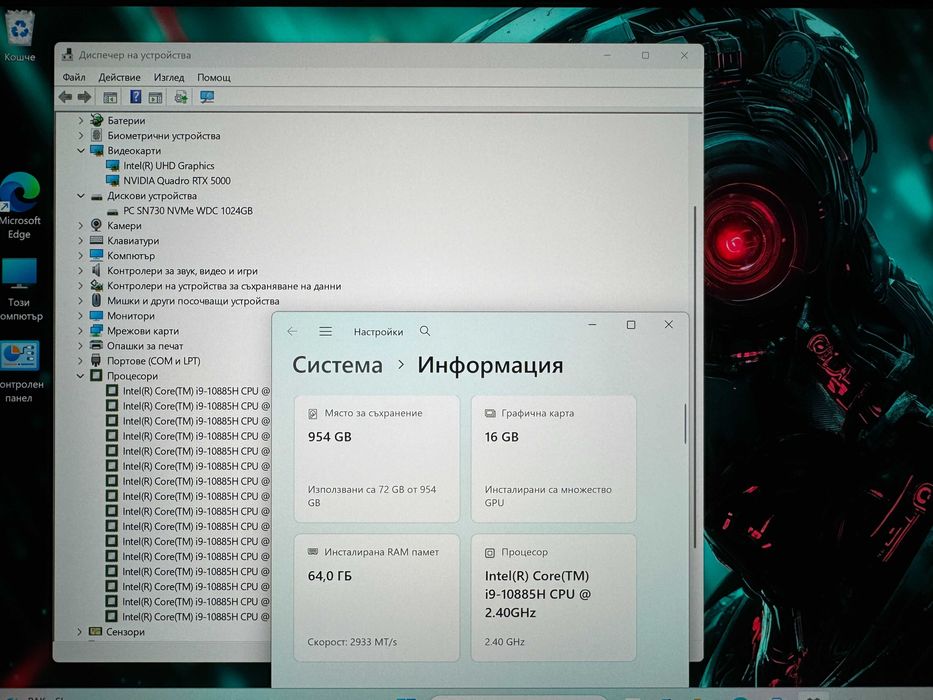Click the Скорост: 2933 MT/s text
Screen dimensions: 933x700
[x=352, y=642]
